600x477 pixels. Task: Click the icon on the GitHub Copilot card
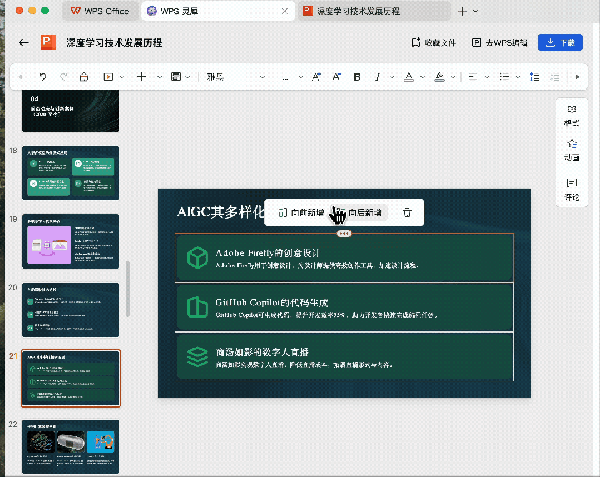coord(197,307)
